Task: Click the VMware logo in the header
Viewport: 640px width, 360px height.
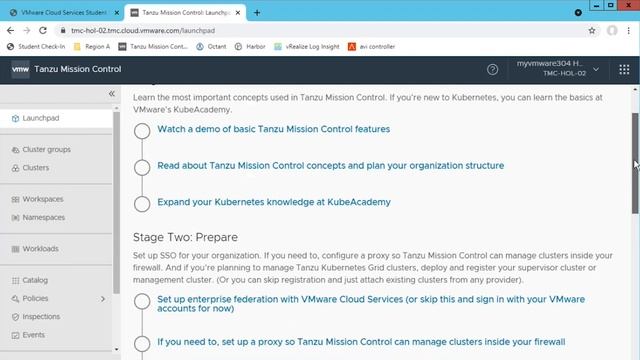Action: (x=20, y=69)
